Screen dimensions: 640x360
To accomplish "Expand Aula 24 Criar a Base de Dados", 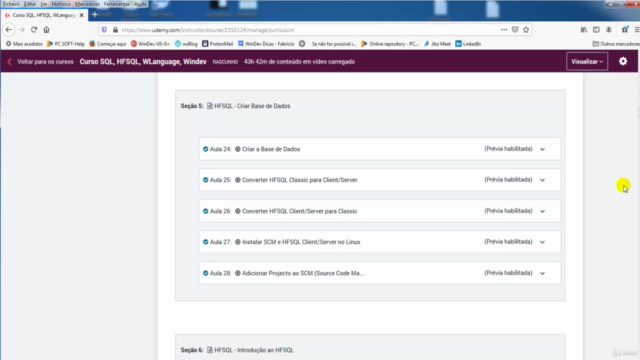I will click(542, 149).
